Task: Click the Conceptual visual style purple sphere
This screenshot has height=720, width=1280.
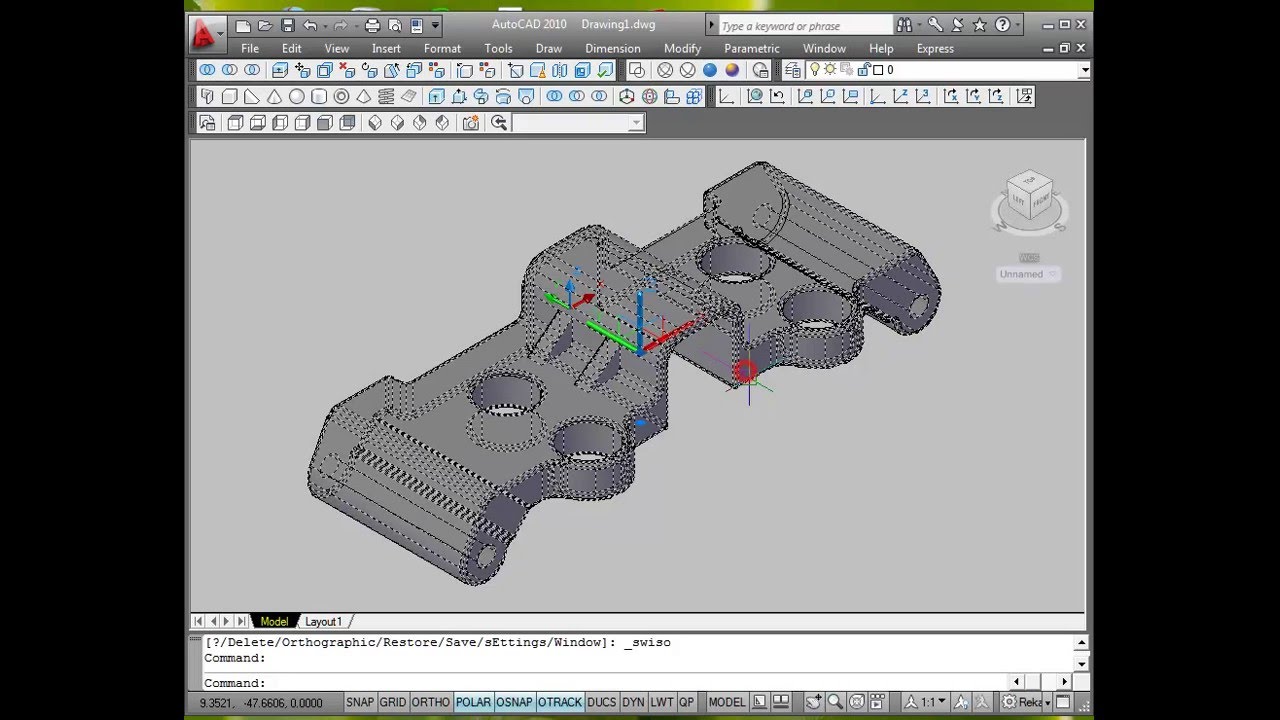Action: pyautogui.click(x=732, y=70)
